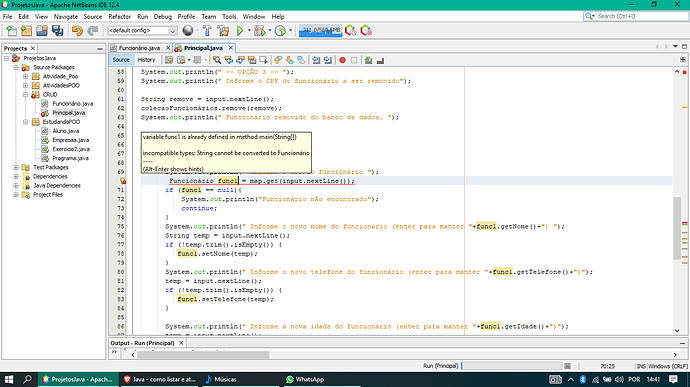Click the error lightbulb on line 70
Screen dimensions: 690x387
123,181
